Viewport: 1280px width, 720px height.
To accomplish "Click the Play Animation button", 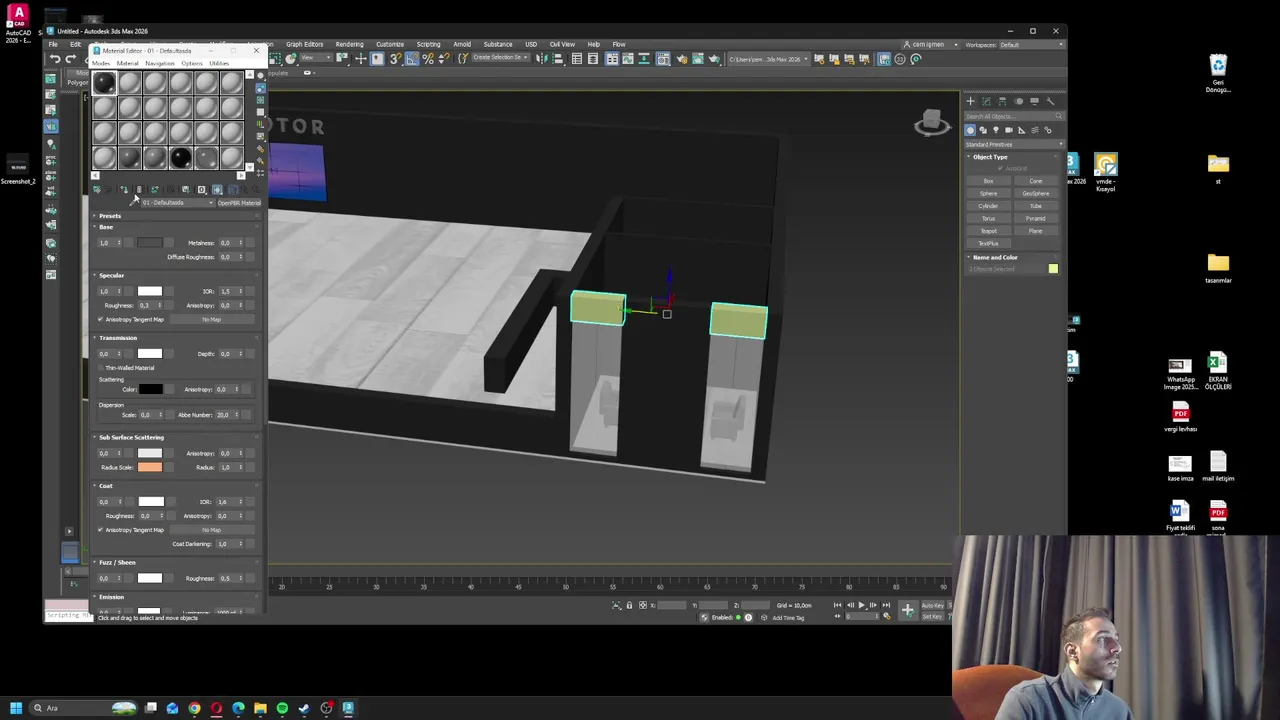I will pos(861,605).
